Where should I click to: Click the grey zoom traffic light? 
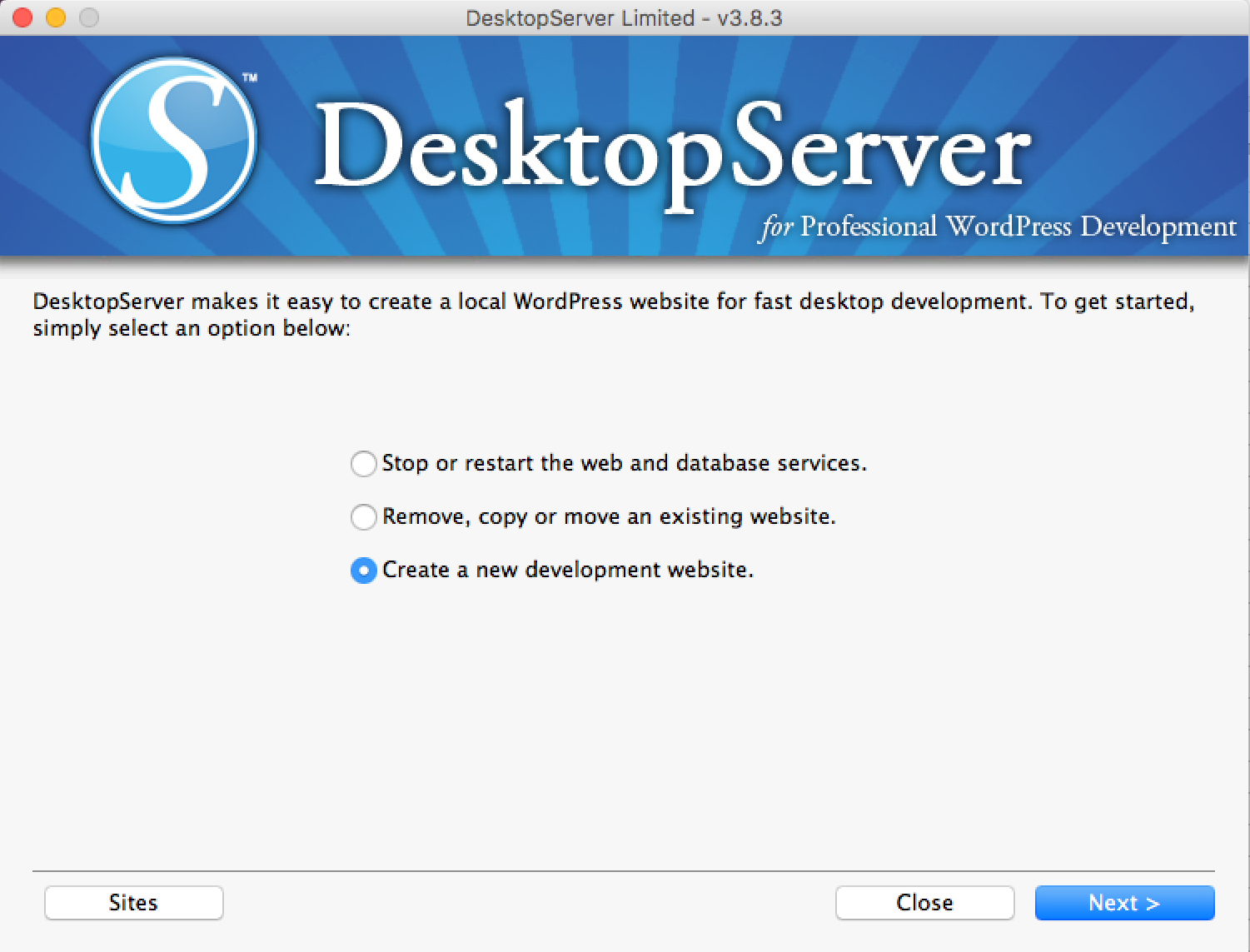(x=87, y=17)
